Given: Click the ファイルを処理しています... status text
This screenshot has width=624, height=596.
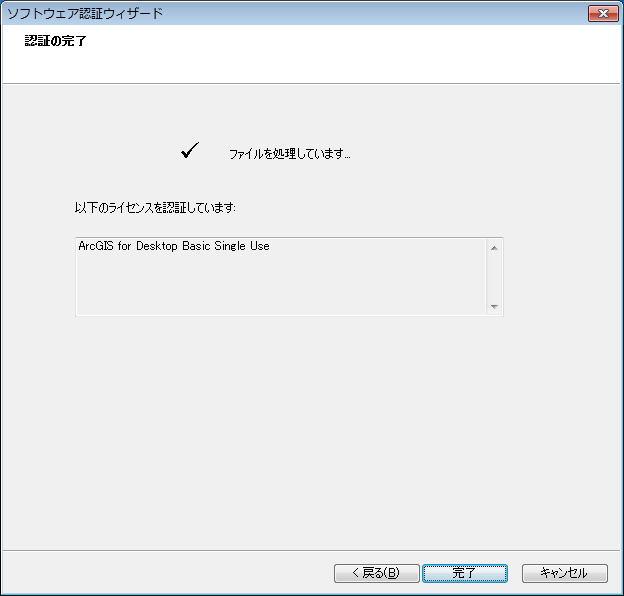Looking at the screenshot, I should coord(290,154).
